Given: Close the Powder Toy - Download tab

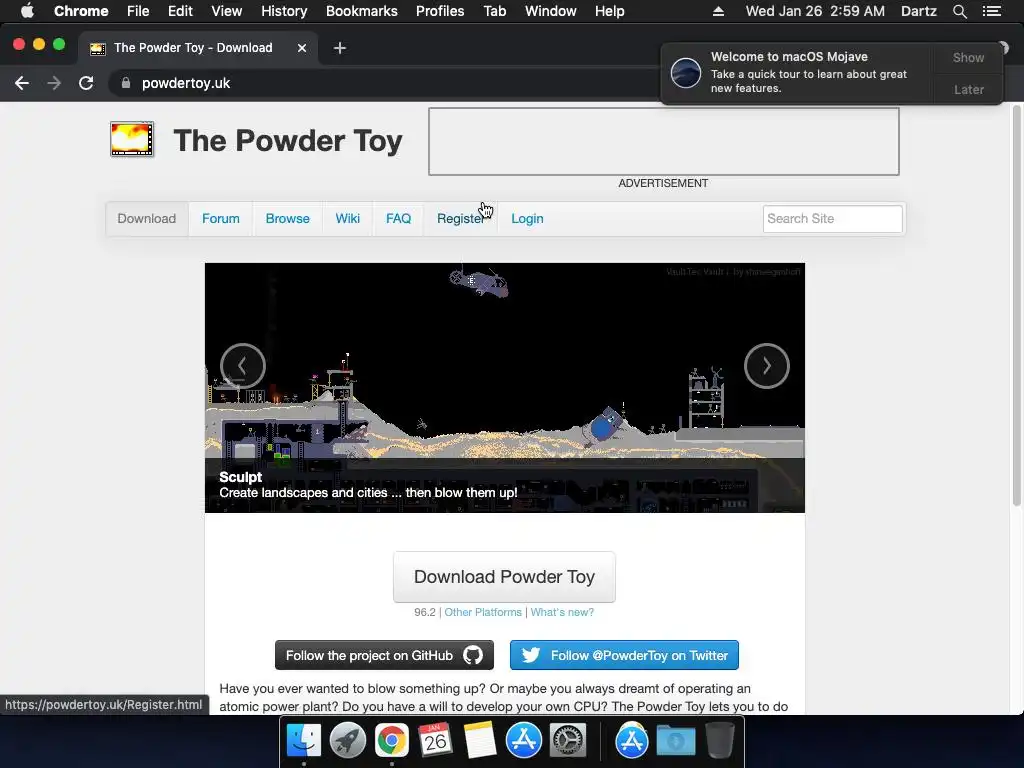Looking at the screenshot, I should (x=302, y=48).
